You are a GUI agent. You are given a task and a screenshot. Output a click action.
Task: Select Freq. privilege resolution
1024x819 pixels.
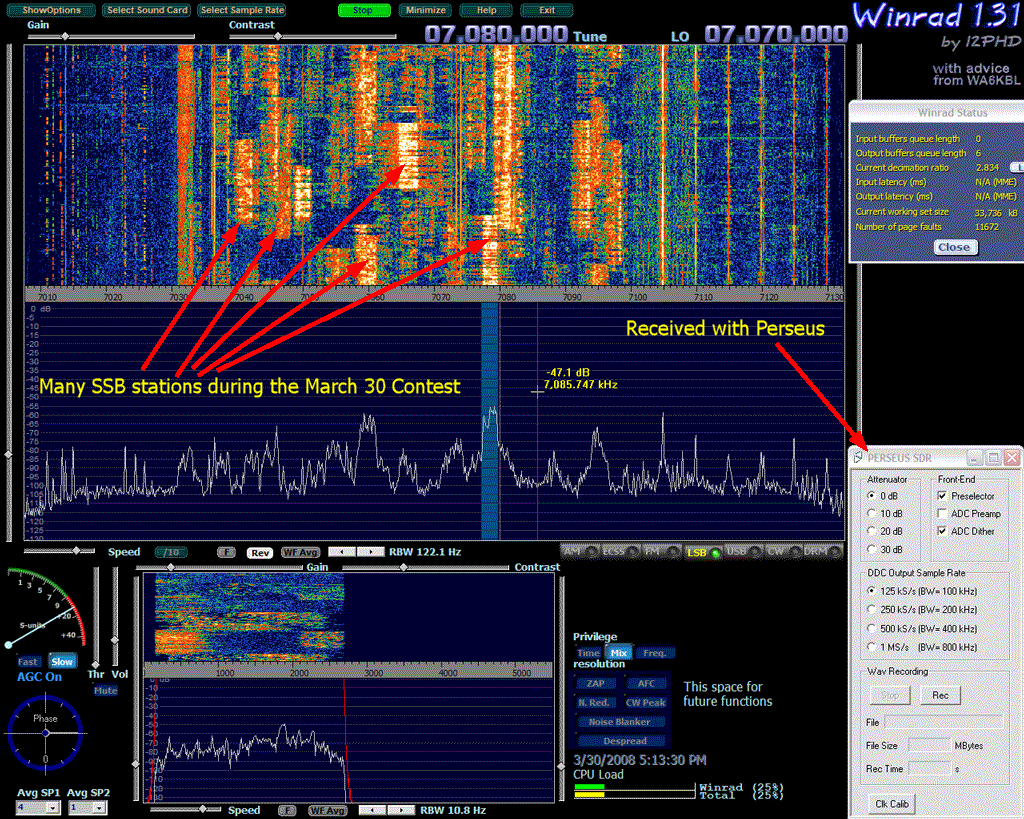[x=655, y=652]
